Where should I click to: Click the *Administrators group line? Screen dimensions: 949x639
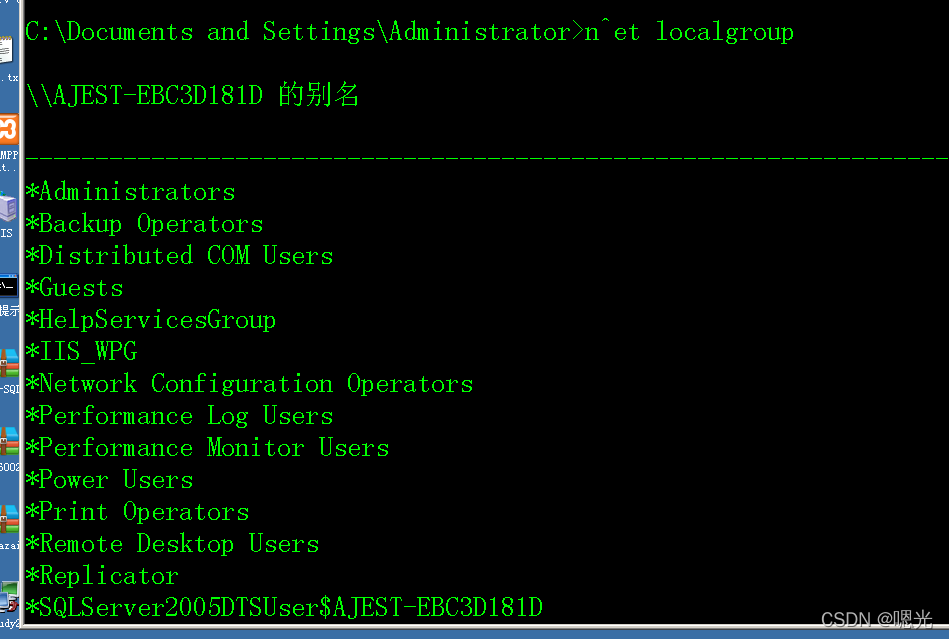tap(131, 192)
